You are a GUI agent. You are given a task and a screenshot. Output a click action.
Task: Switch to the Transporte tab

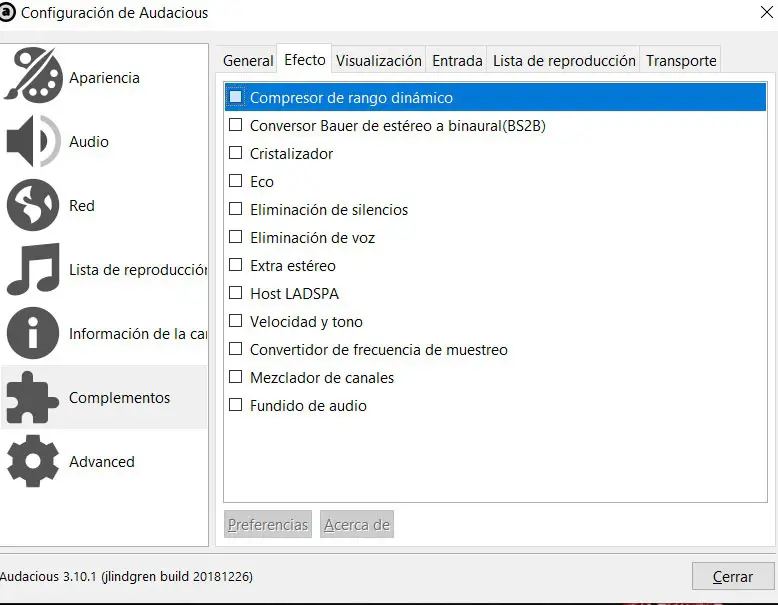pos(681,61)
